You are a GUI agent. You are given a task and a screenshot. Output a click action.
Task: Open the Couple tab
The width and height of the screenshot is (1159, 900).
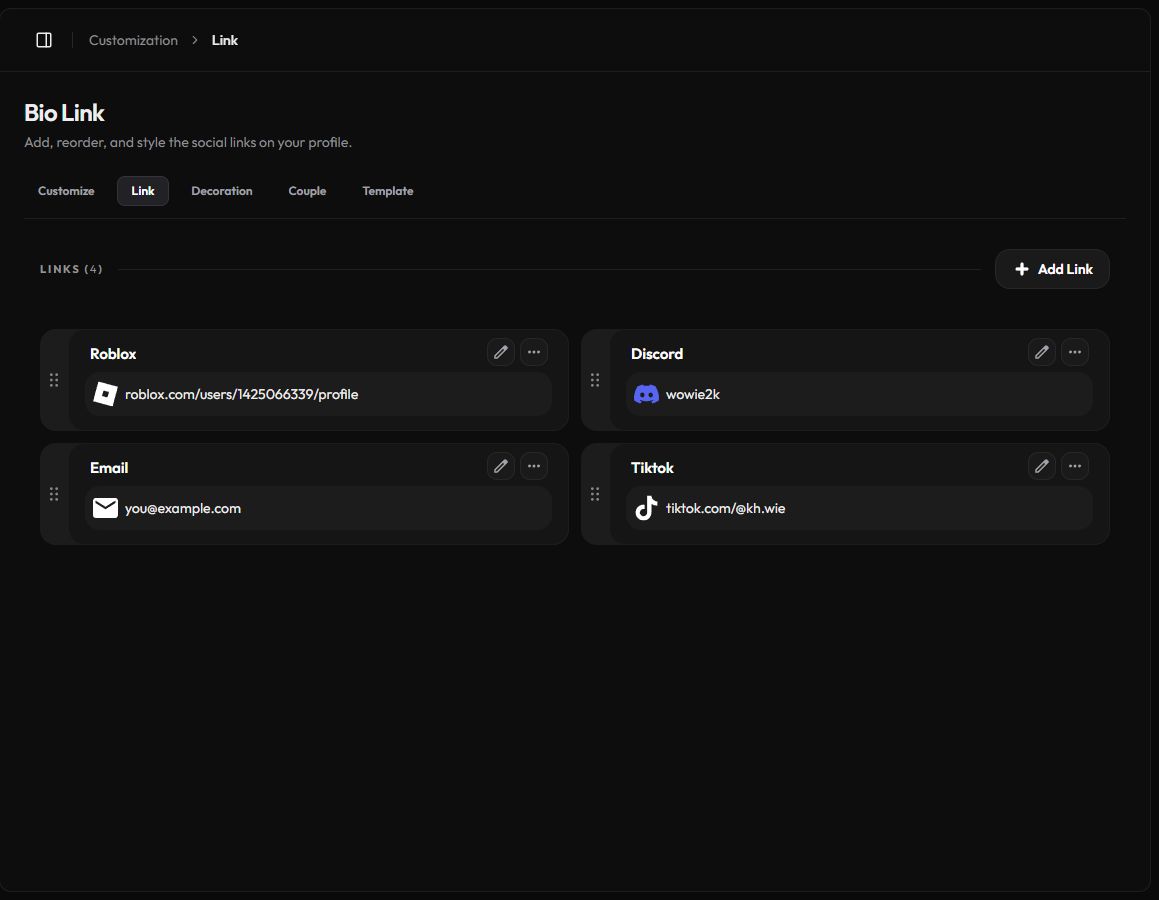pos(307,191)
